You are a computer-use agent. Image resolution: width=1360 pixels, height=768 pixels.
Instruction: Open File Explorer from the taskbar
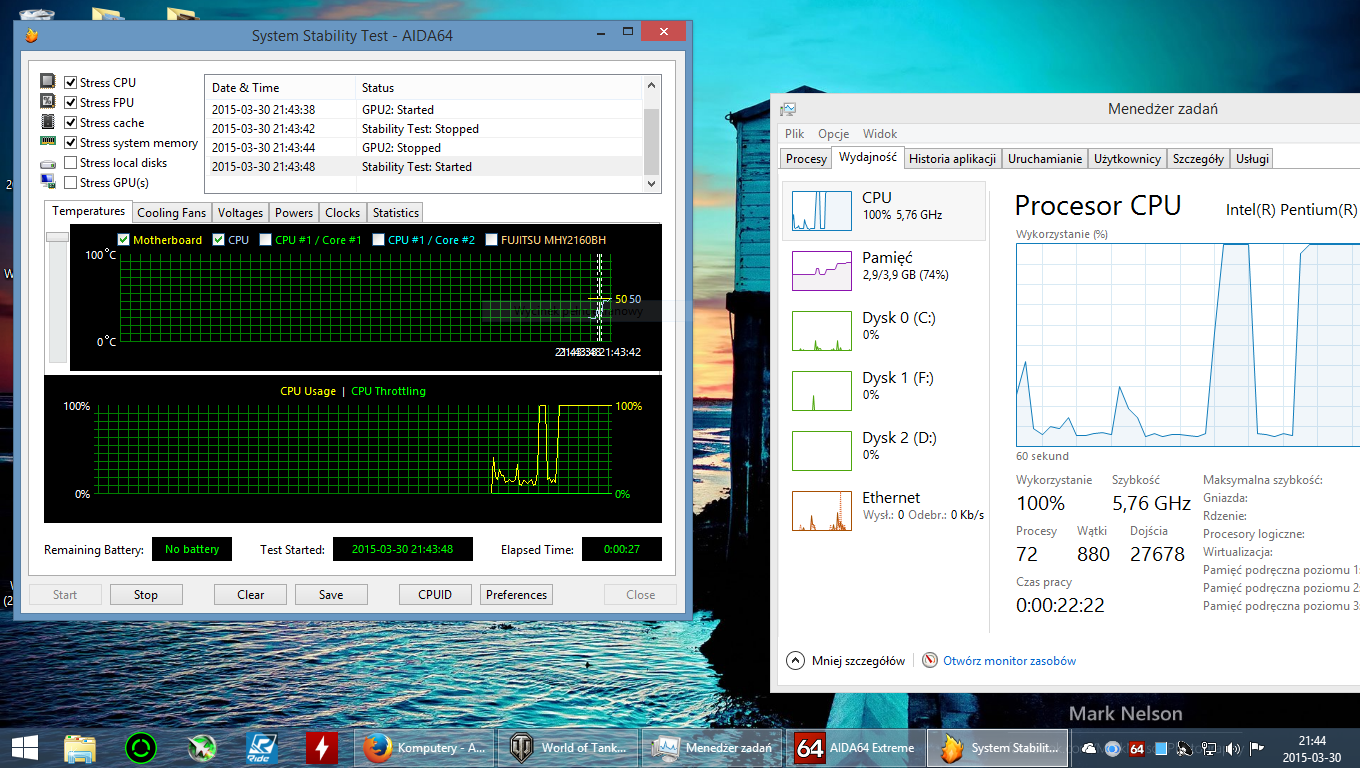pyautogui.click(x=80, y=747)
